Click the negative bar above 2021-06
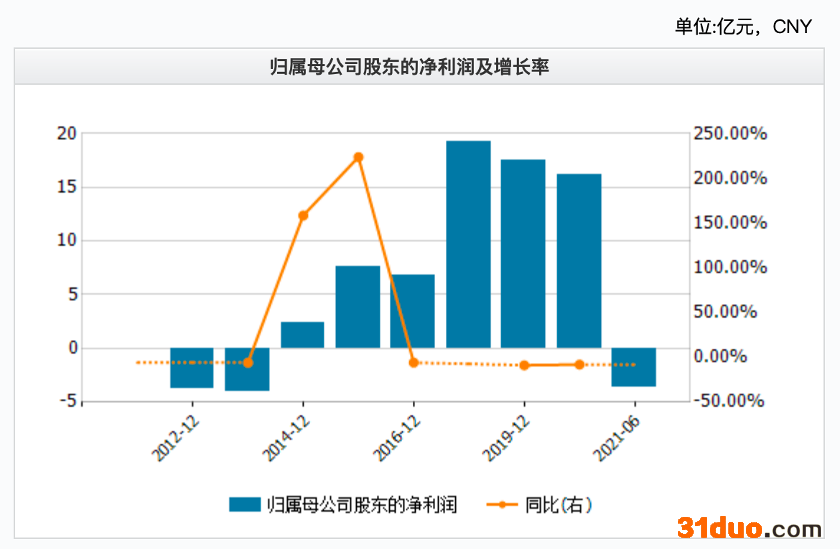The width and height of the screenshot is (840, 550). (x=634, y=367)
